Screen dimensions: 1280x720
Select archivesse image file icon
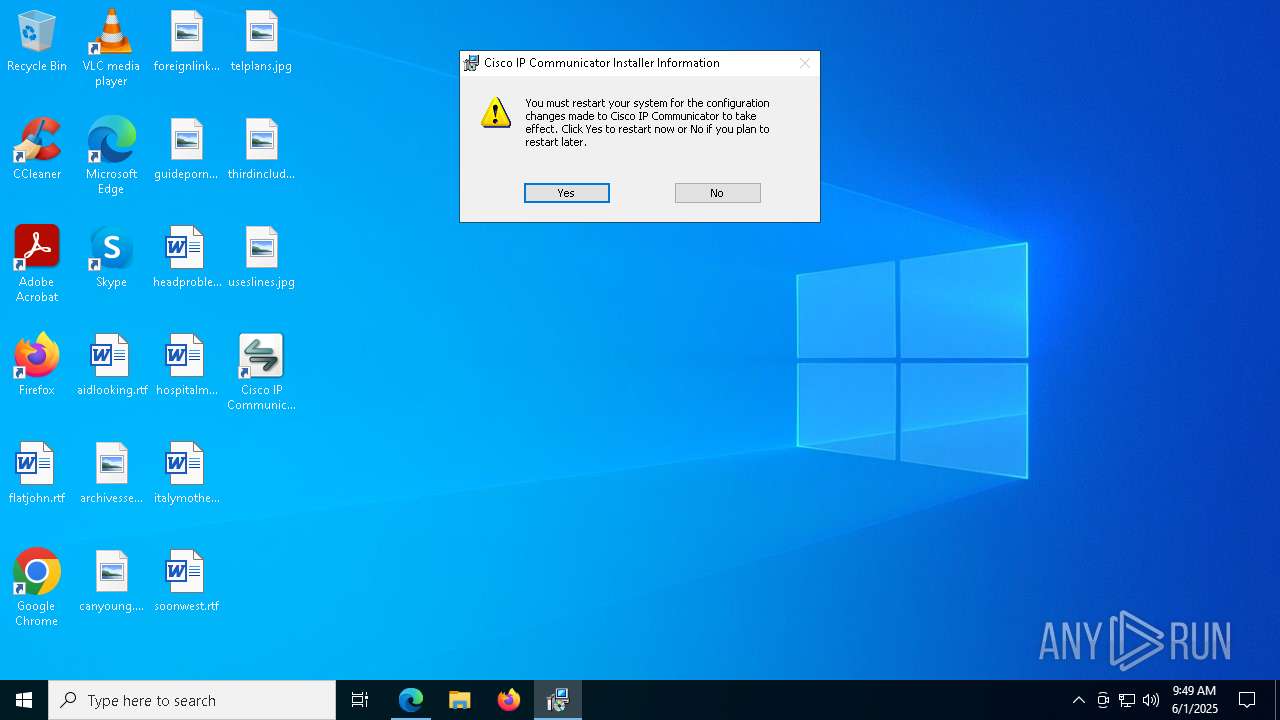(x=111, y=474)
